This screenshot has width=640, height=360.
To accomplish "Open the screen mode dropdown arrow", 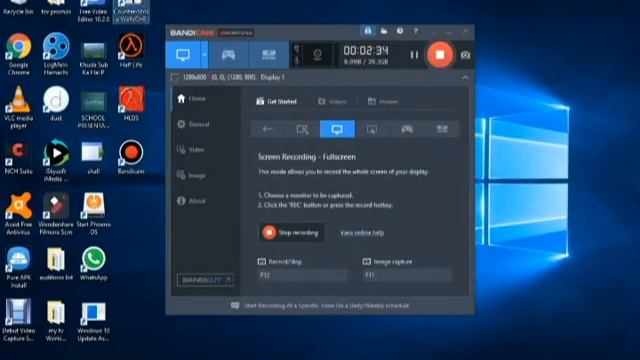I will [x=204, y=55].
